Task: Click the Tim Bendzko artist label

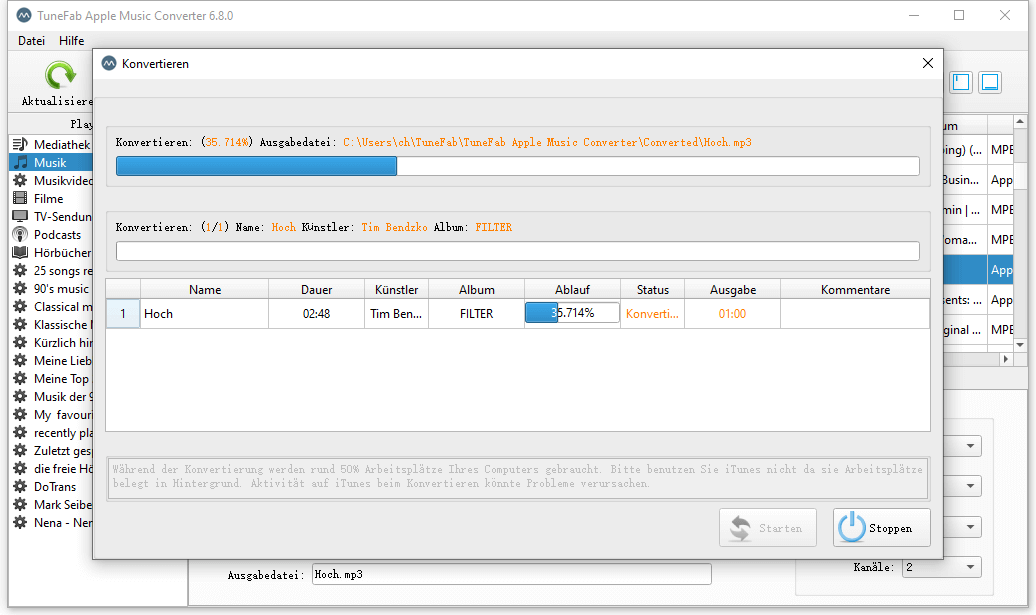Action: click(x=394, y=227)
